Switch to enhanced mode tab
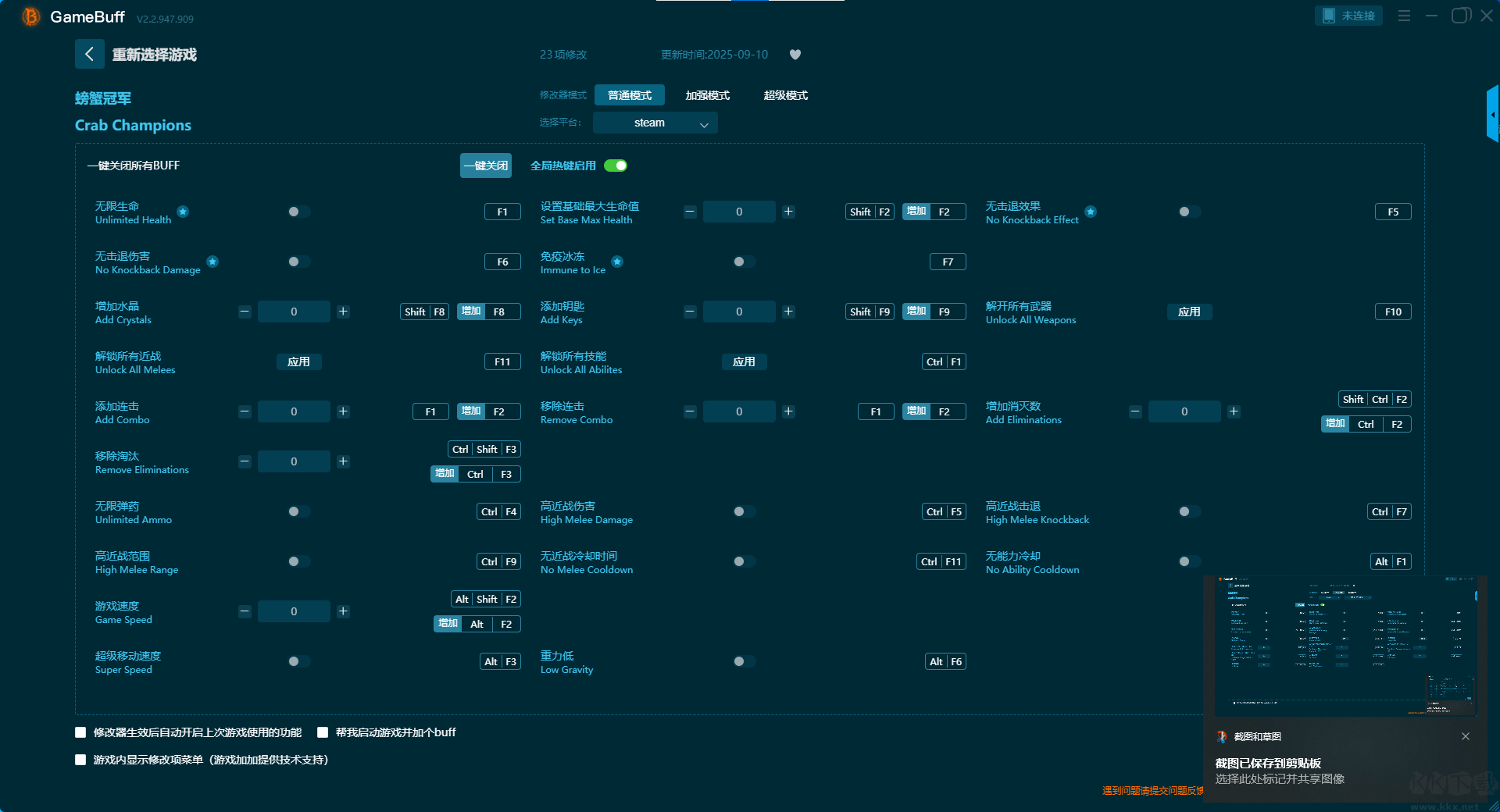1500x812 pixels. tap(708, 95)
